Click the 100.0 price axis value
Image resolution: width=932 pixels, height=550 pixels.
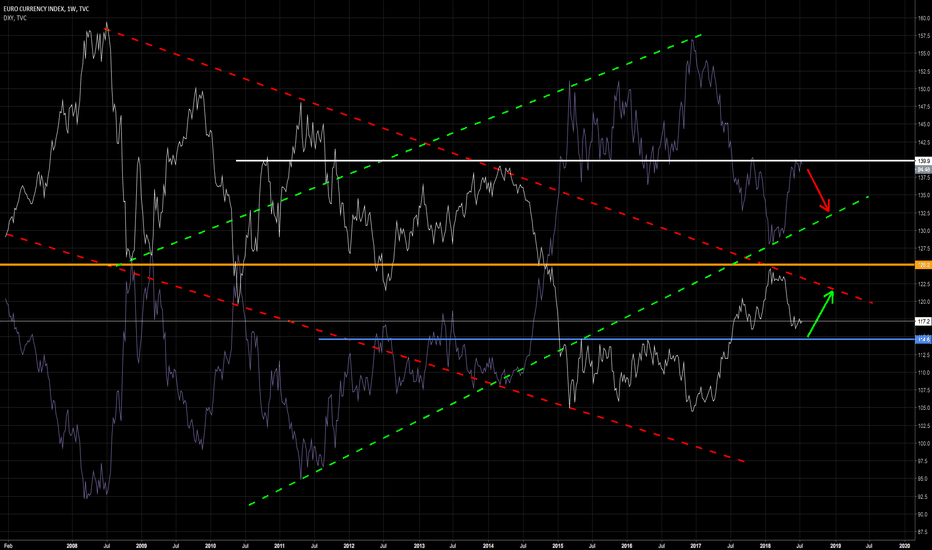pyautogui.click(x=924, y=444)
